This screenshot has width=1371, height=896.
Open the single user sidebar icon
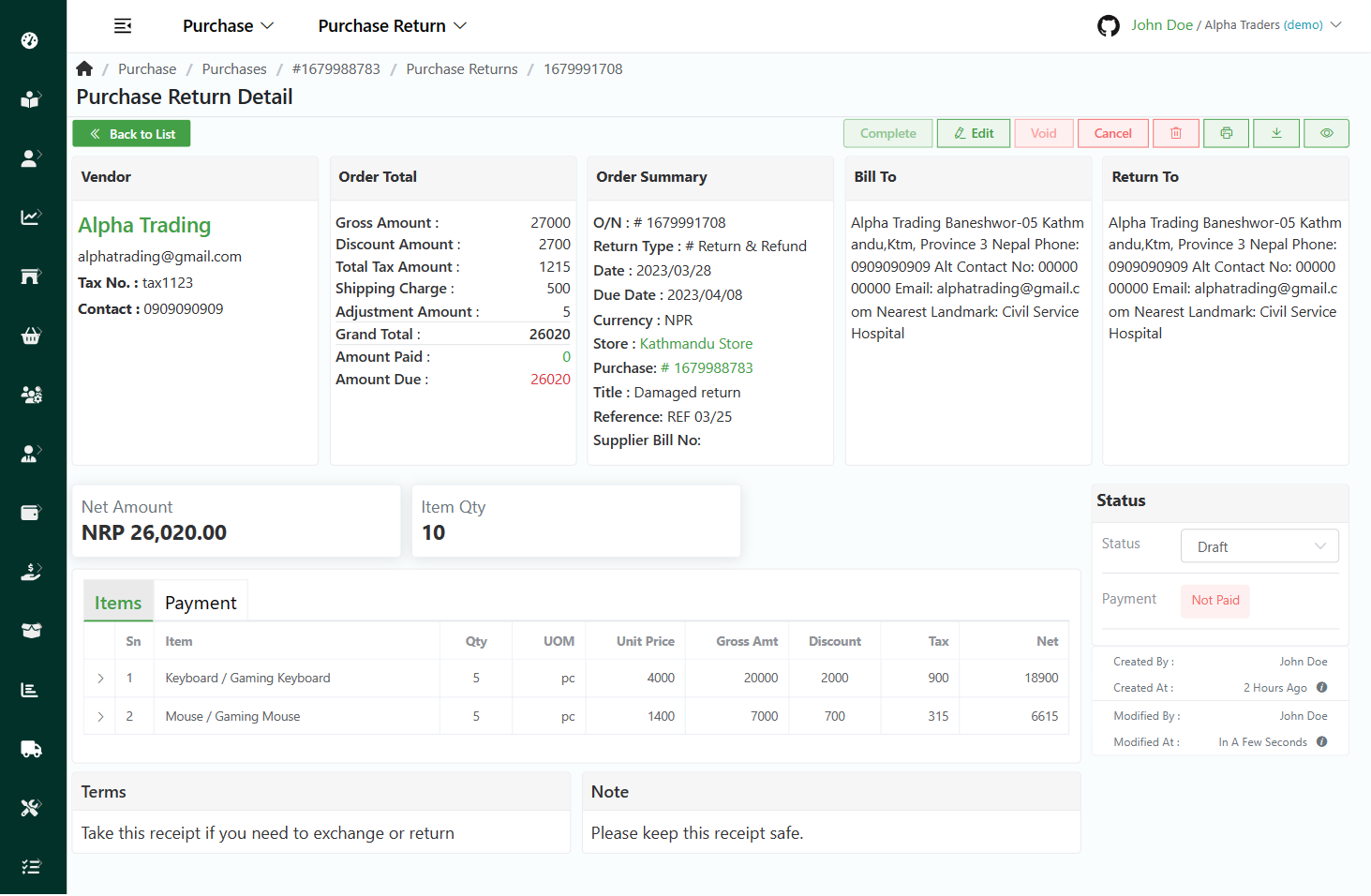pyautogui.click(x=30, y=158)
